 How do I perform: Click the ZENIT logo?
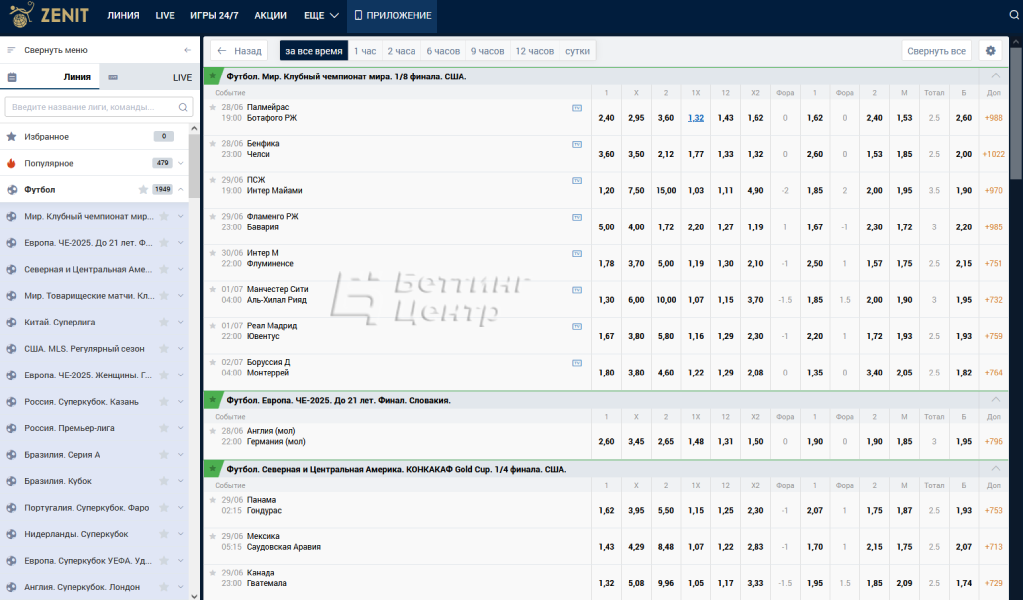49,14
